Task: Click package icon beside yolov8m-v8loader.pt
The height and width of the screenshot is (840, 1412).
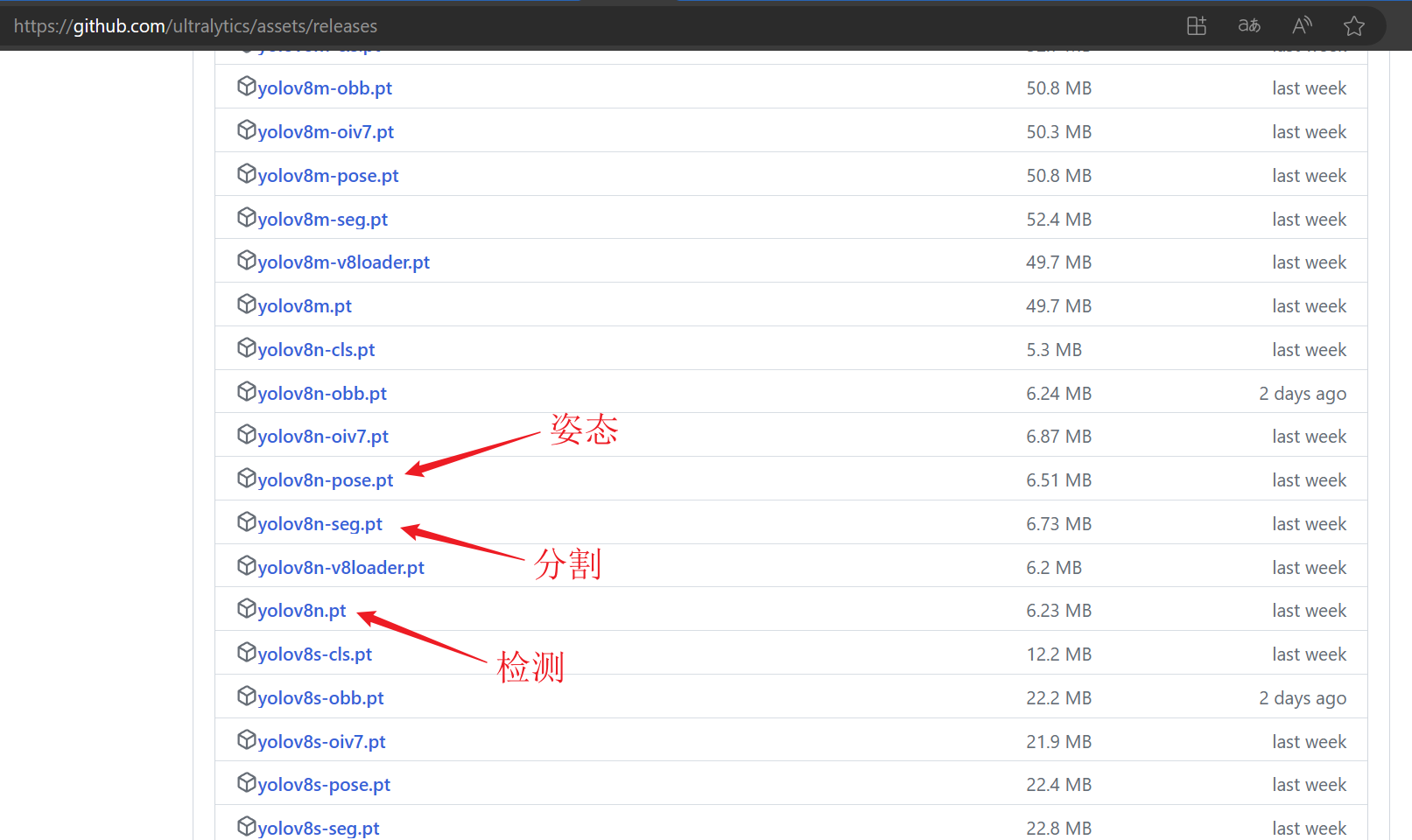Action: (246, 260)
